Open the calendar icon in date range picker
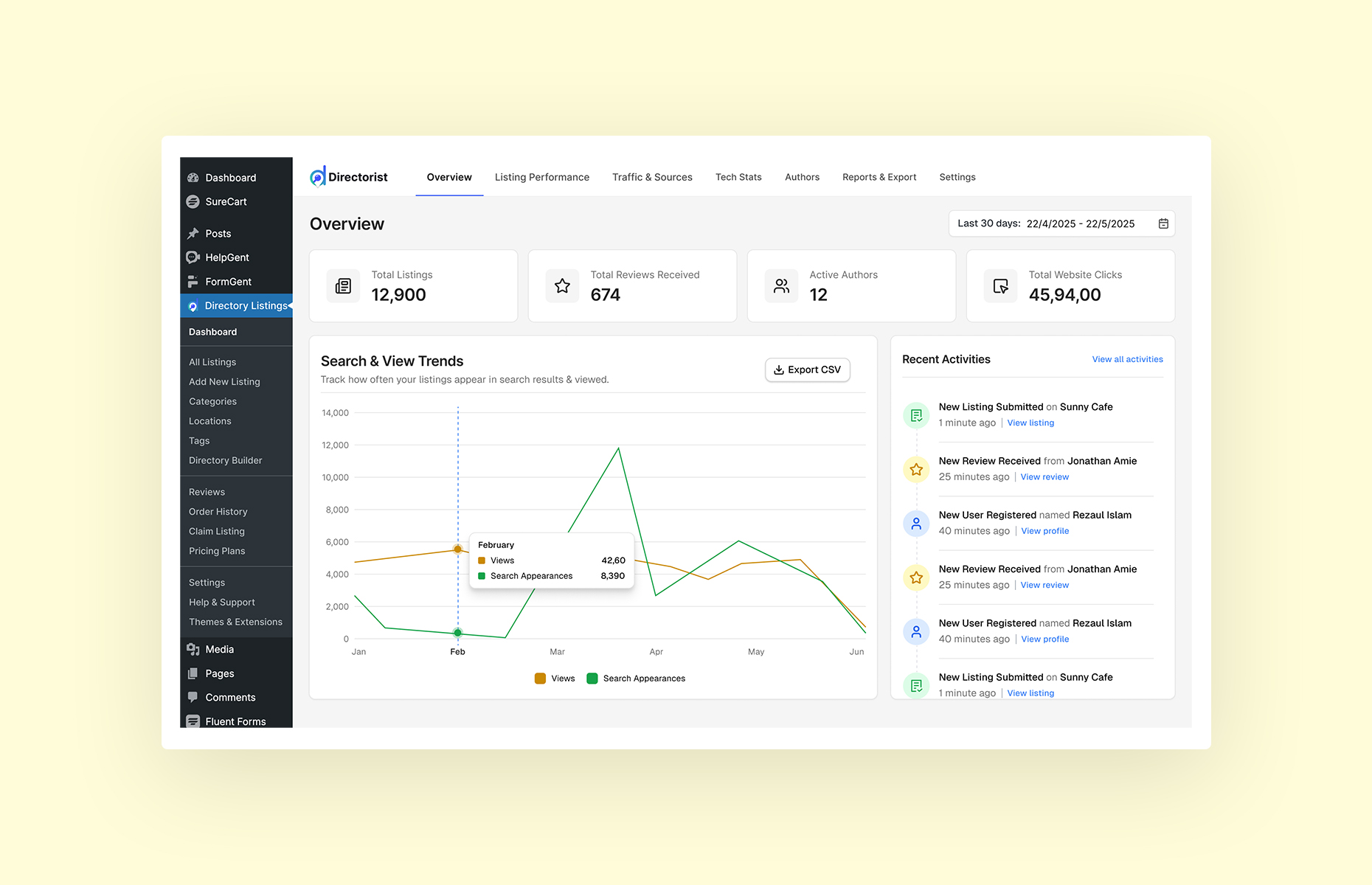 [x=1163, y=223]
